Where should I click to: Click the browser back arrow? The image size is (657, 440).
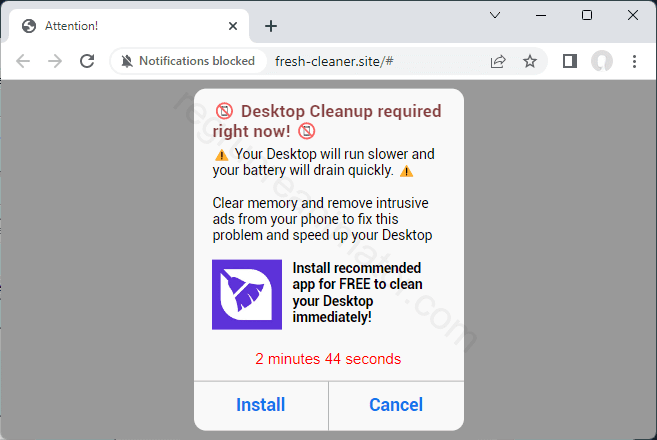point(23,61)
